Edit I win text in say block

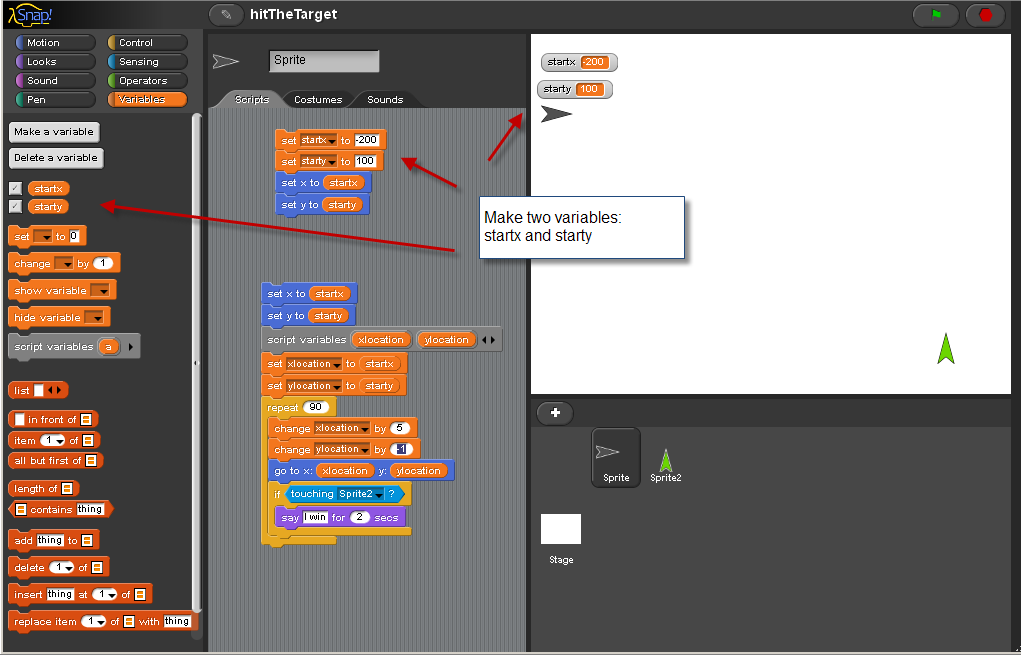coord(315,517)
